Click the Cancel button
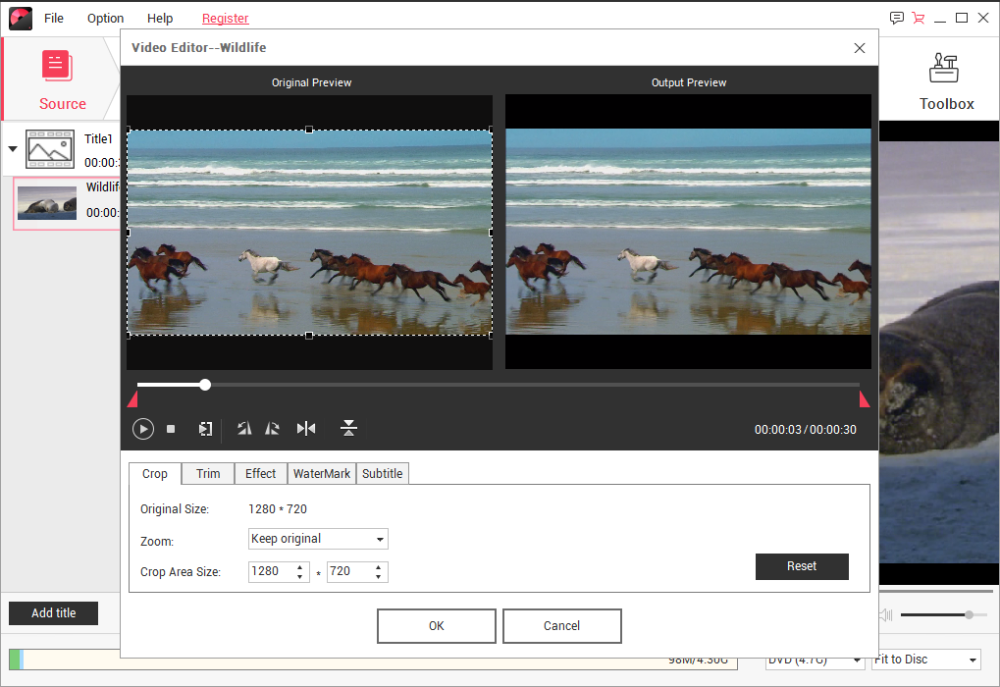This screenshot has height=687, width=1000. coord(562,626)
